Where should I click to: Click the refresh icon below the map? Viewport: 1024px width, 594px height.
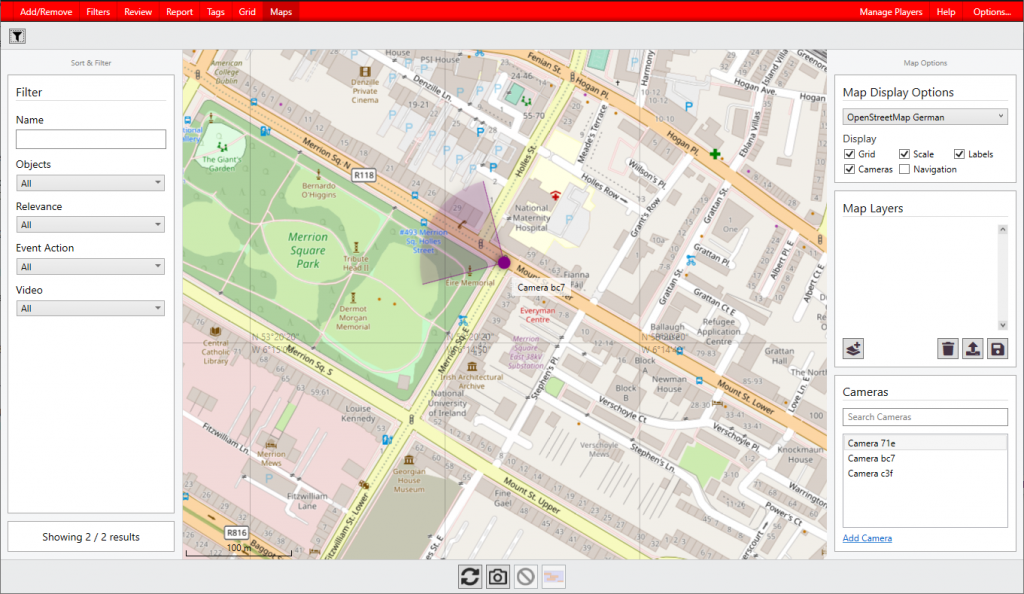pos(470,576)
